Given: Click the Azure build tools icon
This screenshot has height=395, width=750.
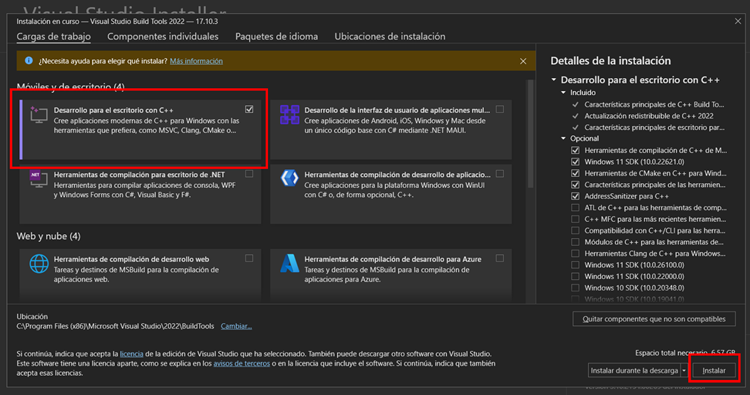Looking at the screenshot, I should point(289,263).
